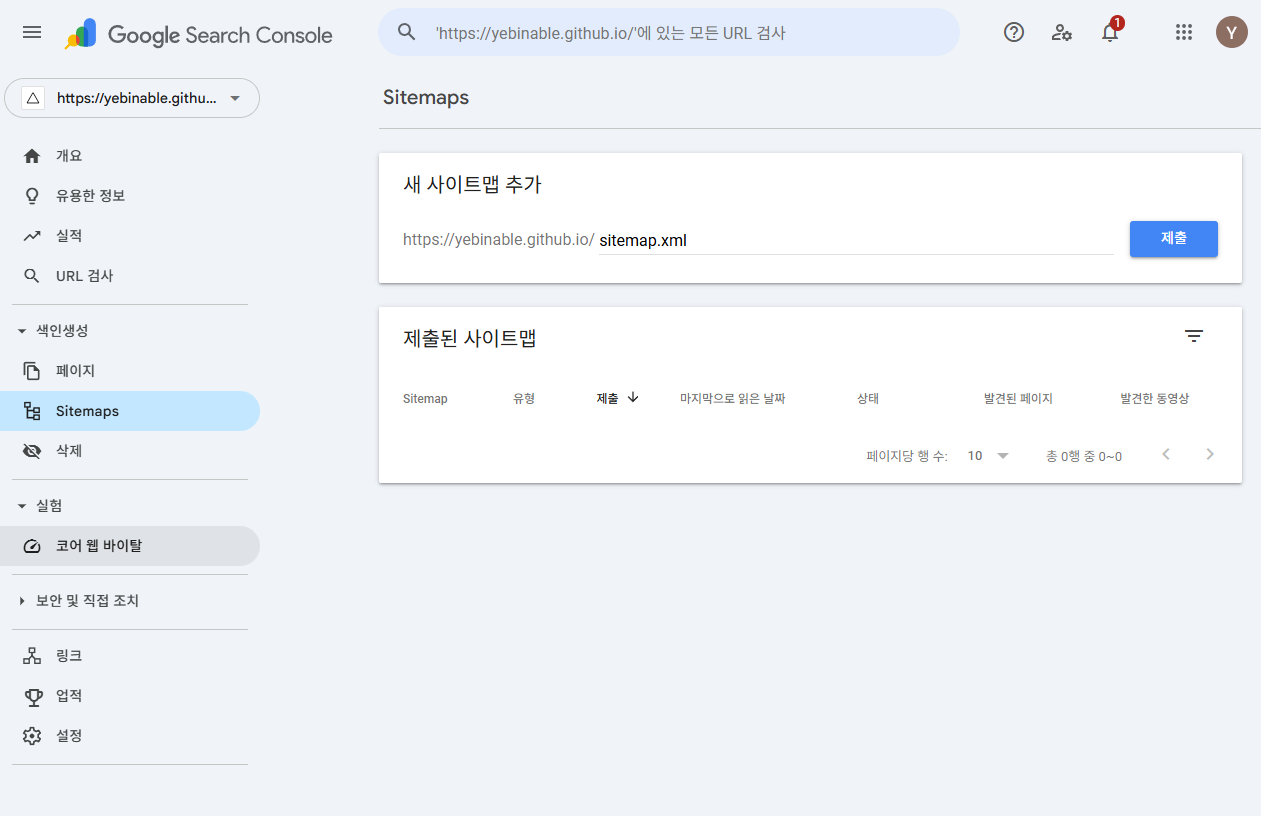Click the Google Search Console logo
Viewport: 1261px width, 816px height.
[x=198, y=34]
